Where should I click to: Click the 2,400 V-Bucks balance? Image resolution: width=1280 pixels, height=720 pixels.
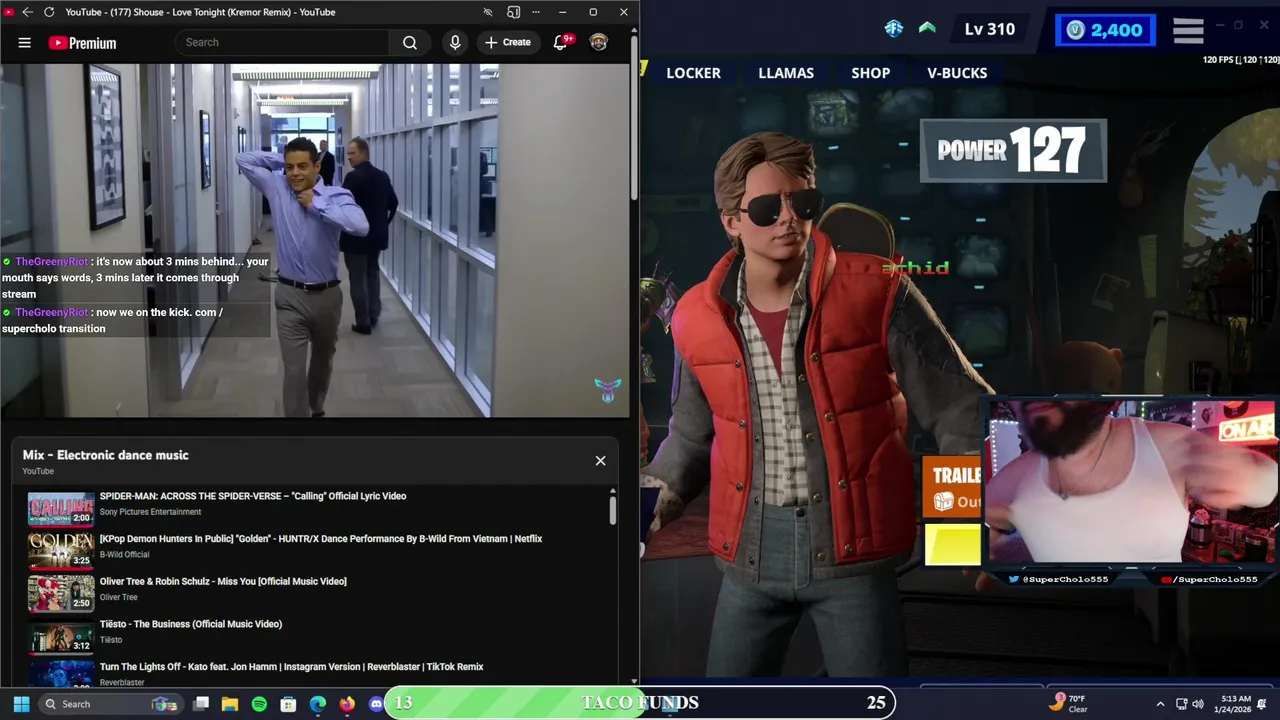(x=1105, y=30)
